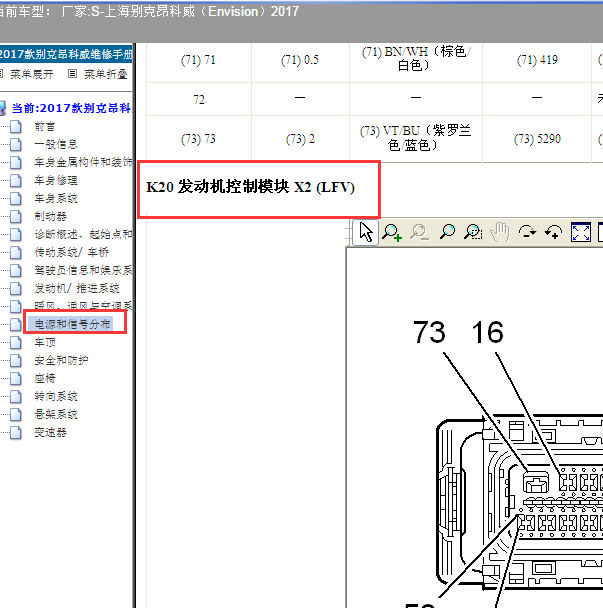Click table cell (71) 419

[x=537, y=60]
